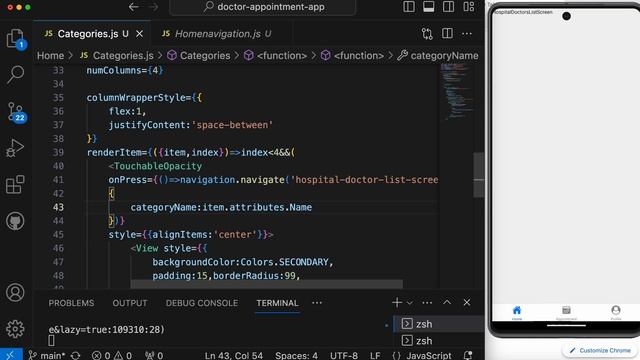Click the Customize Chrome button
Viewport: 640px width, 360px height.
tap(600, 350)
